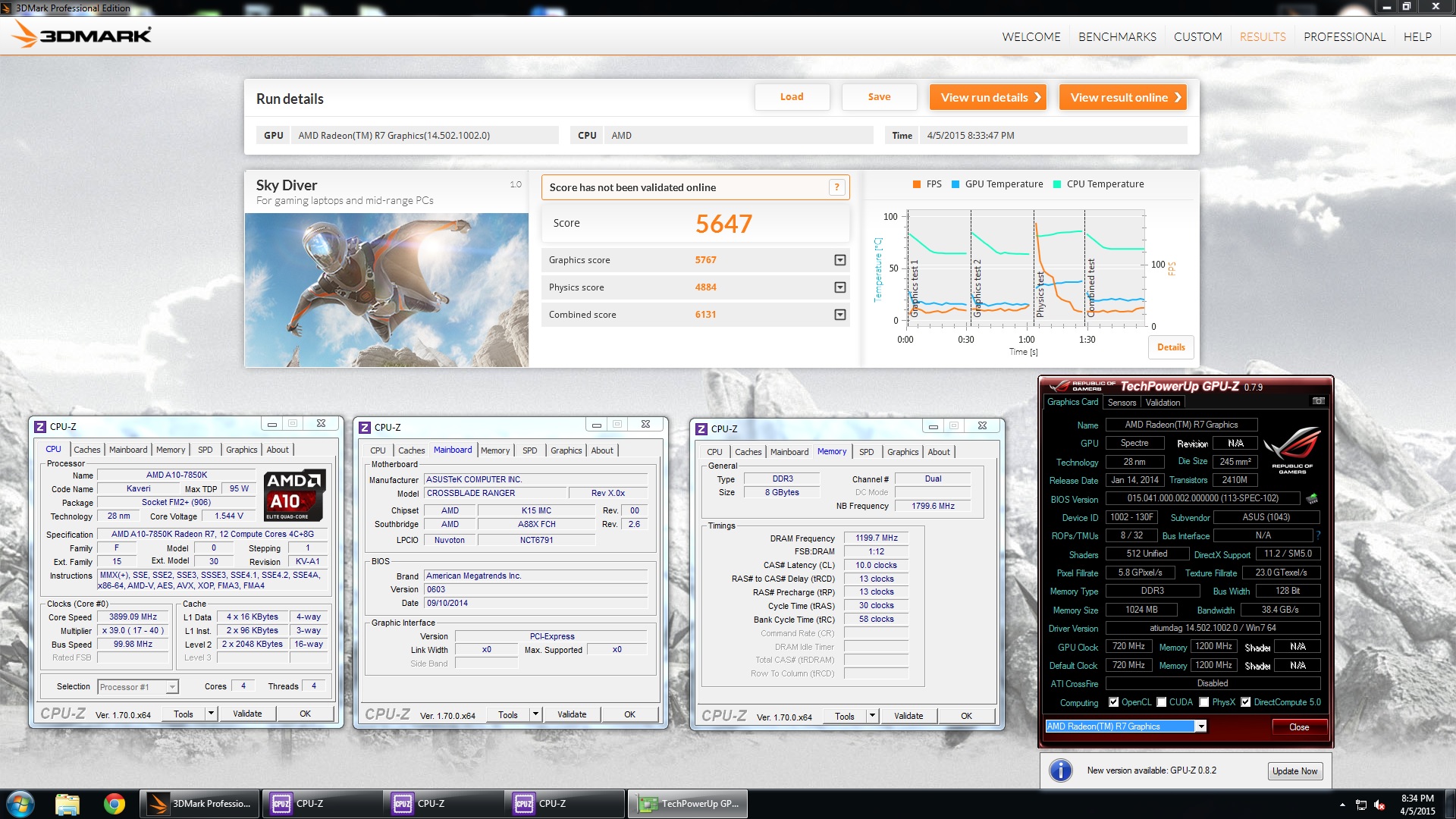The image size is (1456, 819).
Task: Click OK button in Mainboard CPU-Z window
Action: pyautogui.click(x=629, y=714)
